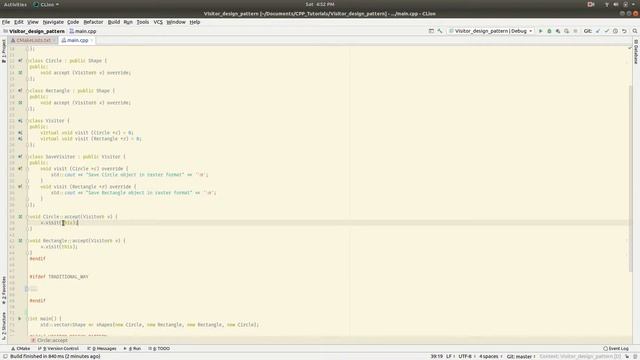
Task: Start debugging with the bug icon
Action: point(549,31)
